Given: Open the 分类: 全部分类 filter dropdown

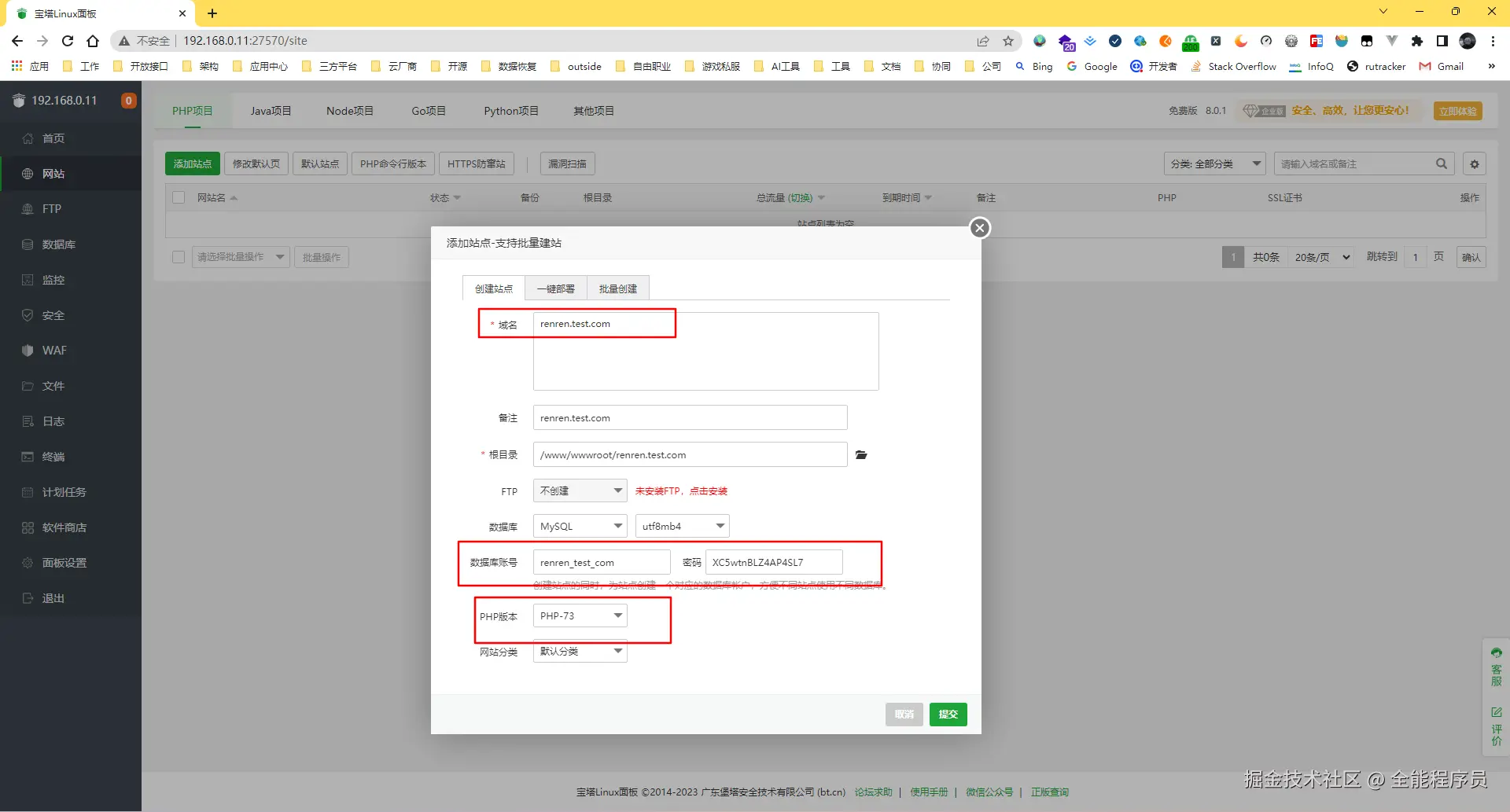Looking at the screenshot, I should [1214, 164].
